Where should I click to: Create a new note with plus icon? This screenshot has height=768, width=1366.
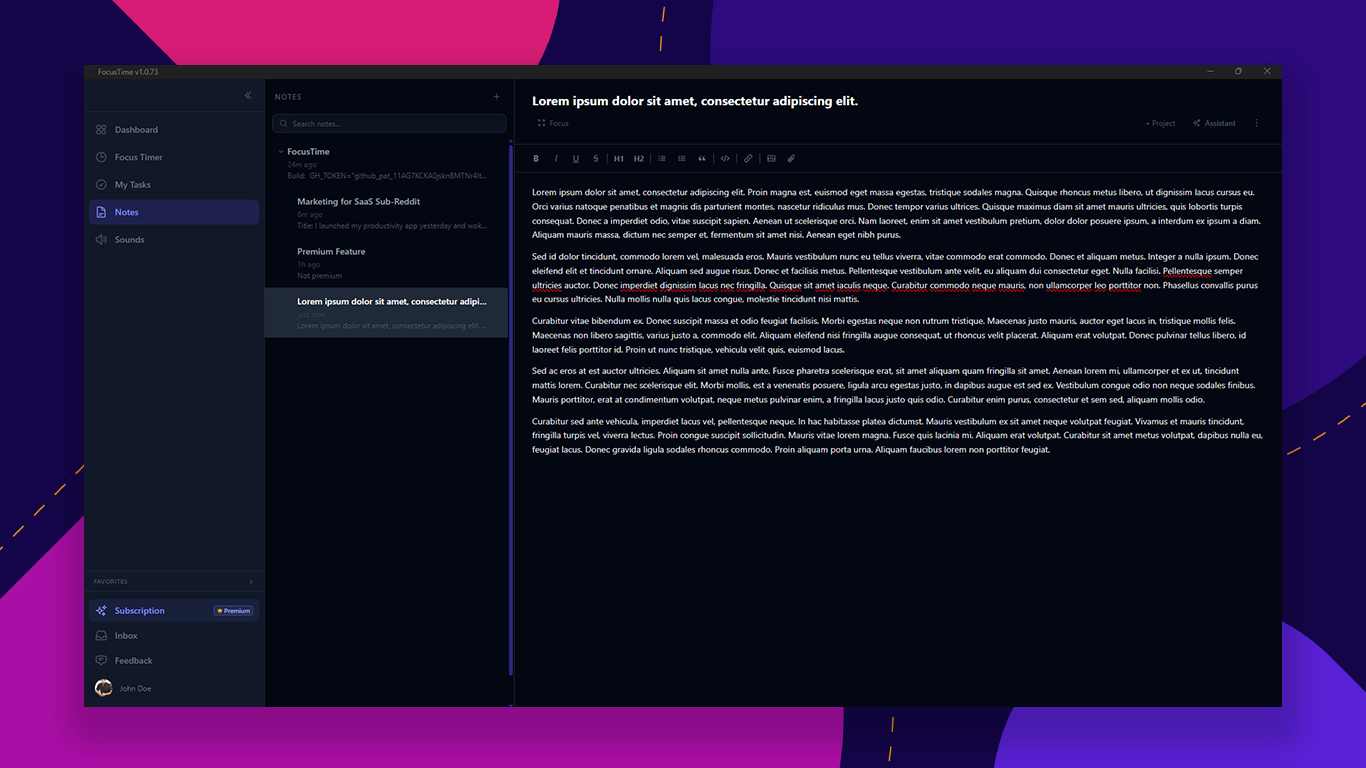[497, 97]
